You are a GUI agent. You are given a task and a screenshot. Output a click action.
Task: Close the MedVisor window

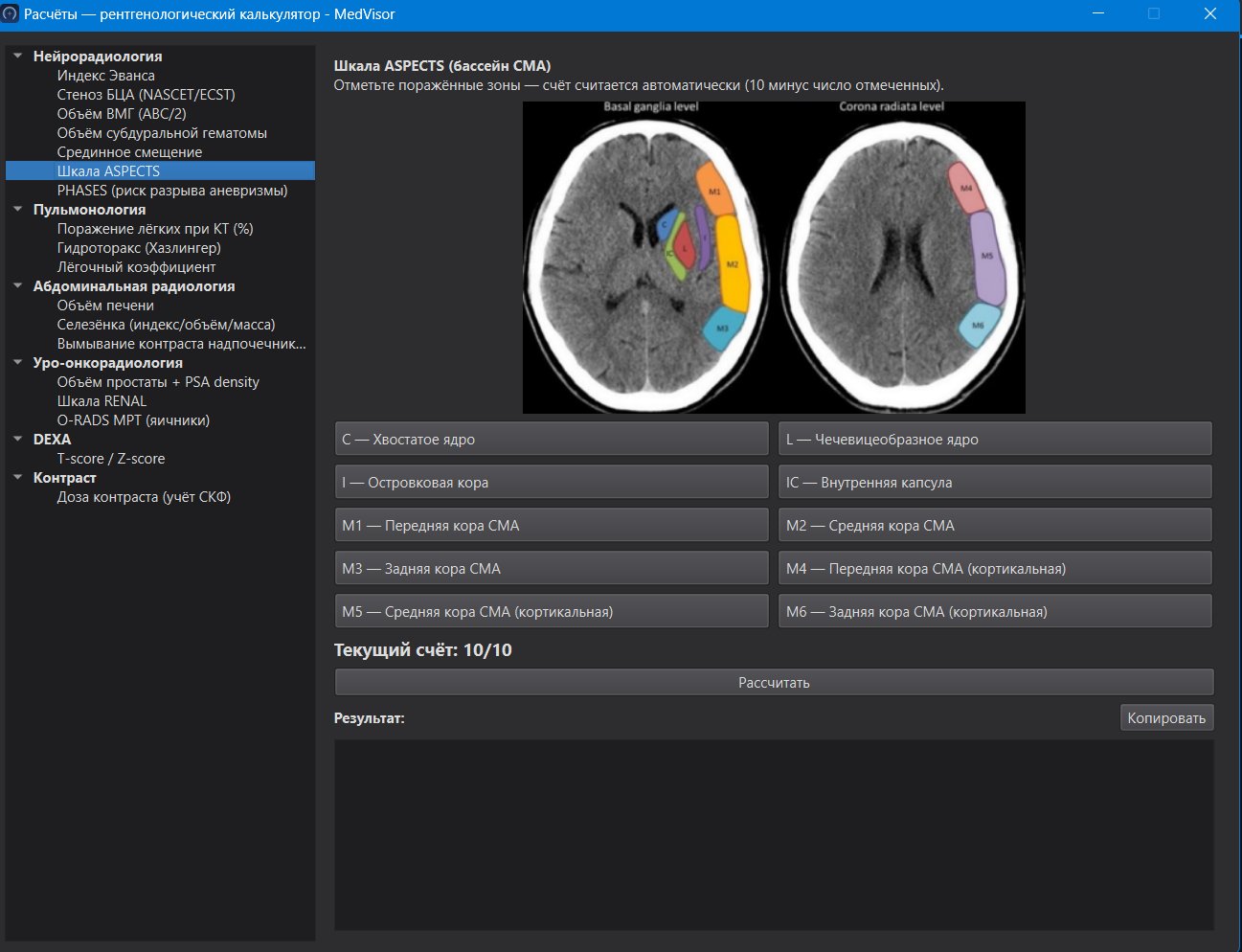click(x=1209, y=13)
